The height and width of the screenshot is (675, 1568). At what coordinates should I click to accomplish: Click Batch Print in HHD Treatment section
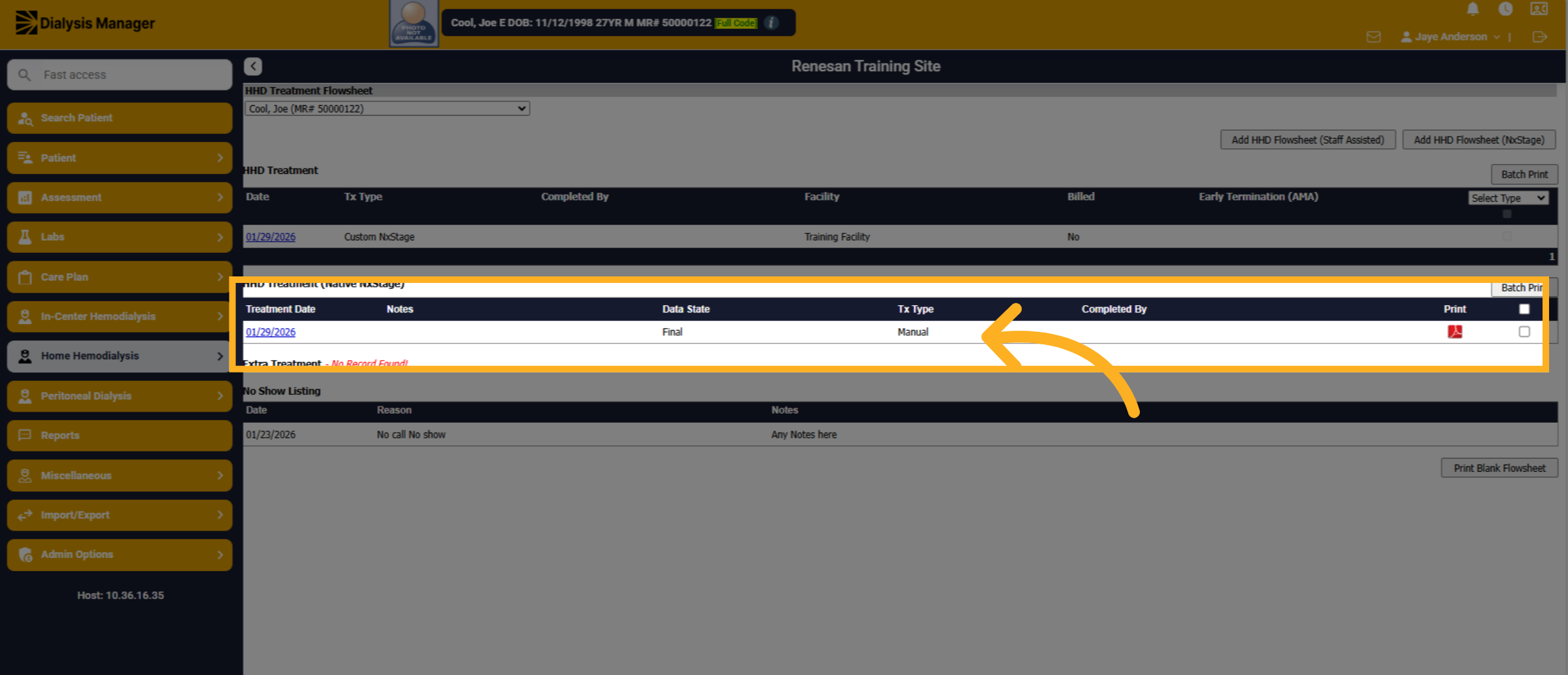1524,174
